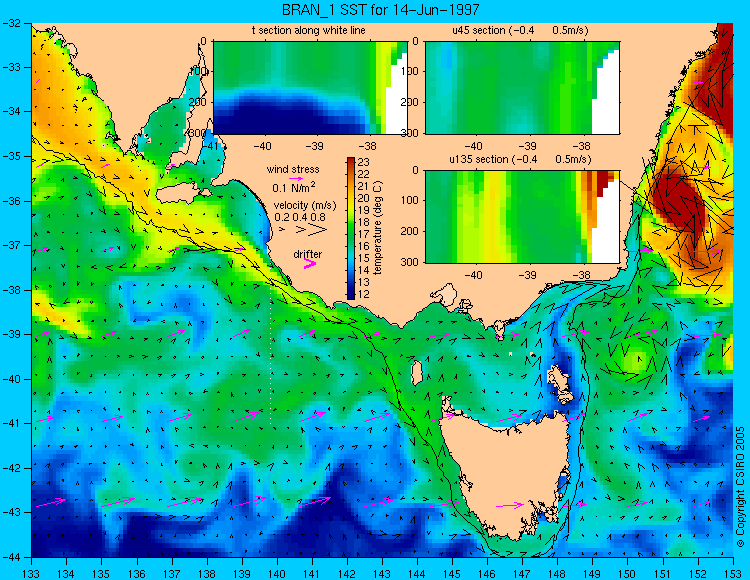Click the "0.1 N/m²" legend value

(x=294, y=187)
